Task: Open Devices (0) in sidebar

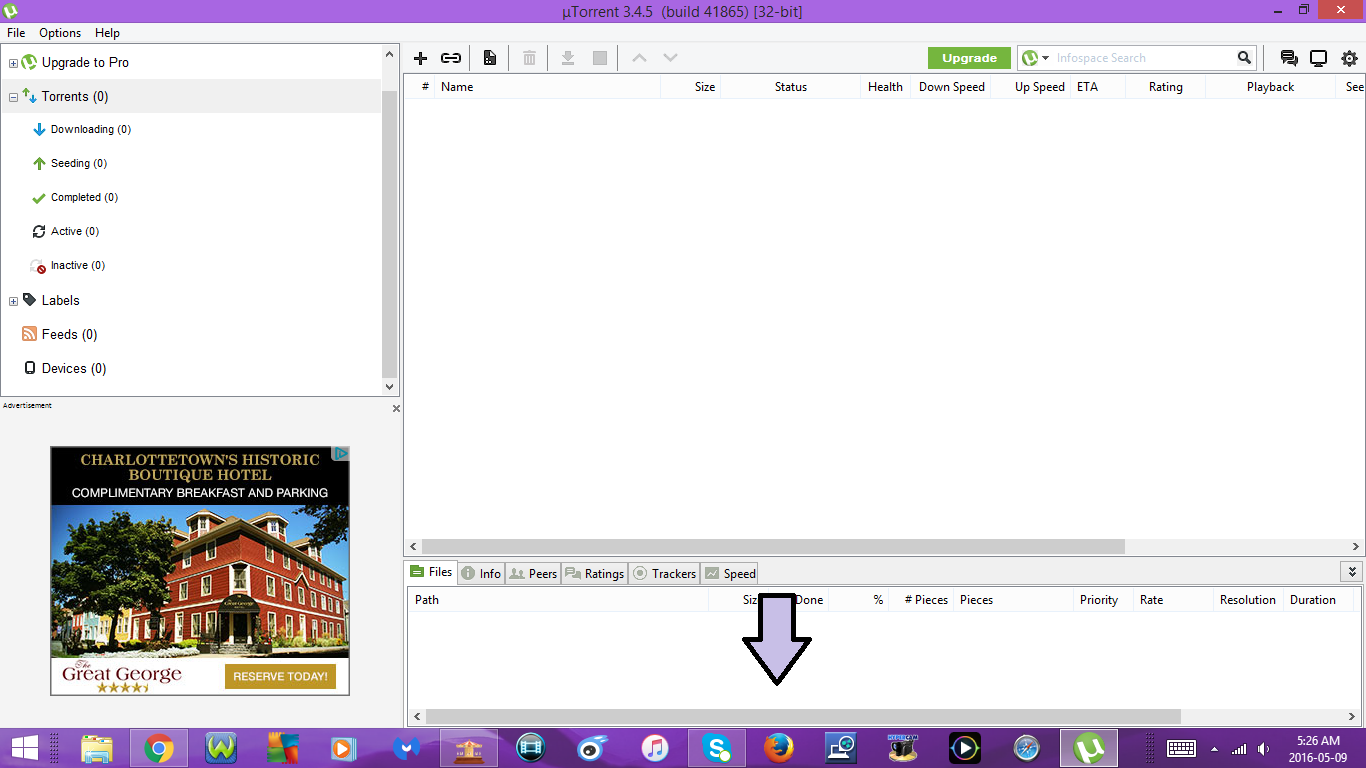Action: point(74,369)
